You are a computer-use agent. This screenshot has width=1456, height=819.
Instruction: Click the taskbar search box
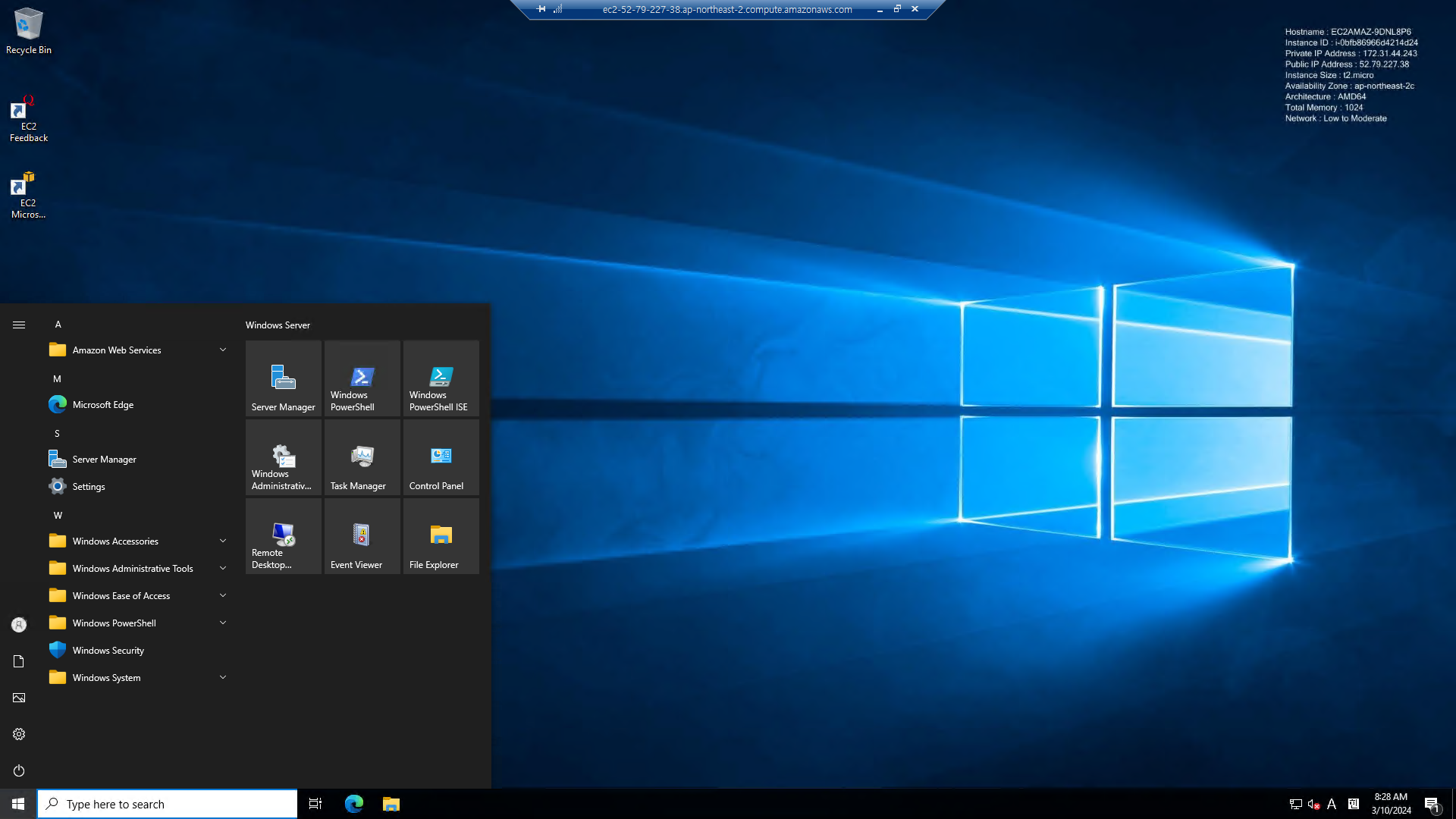point(168,804)
